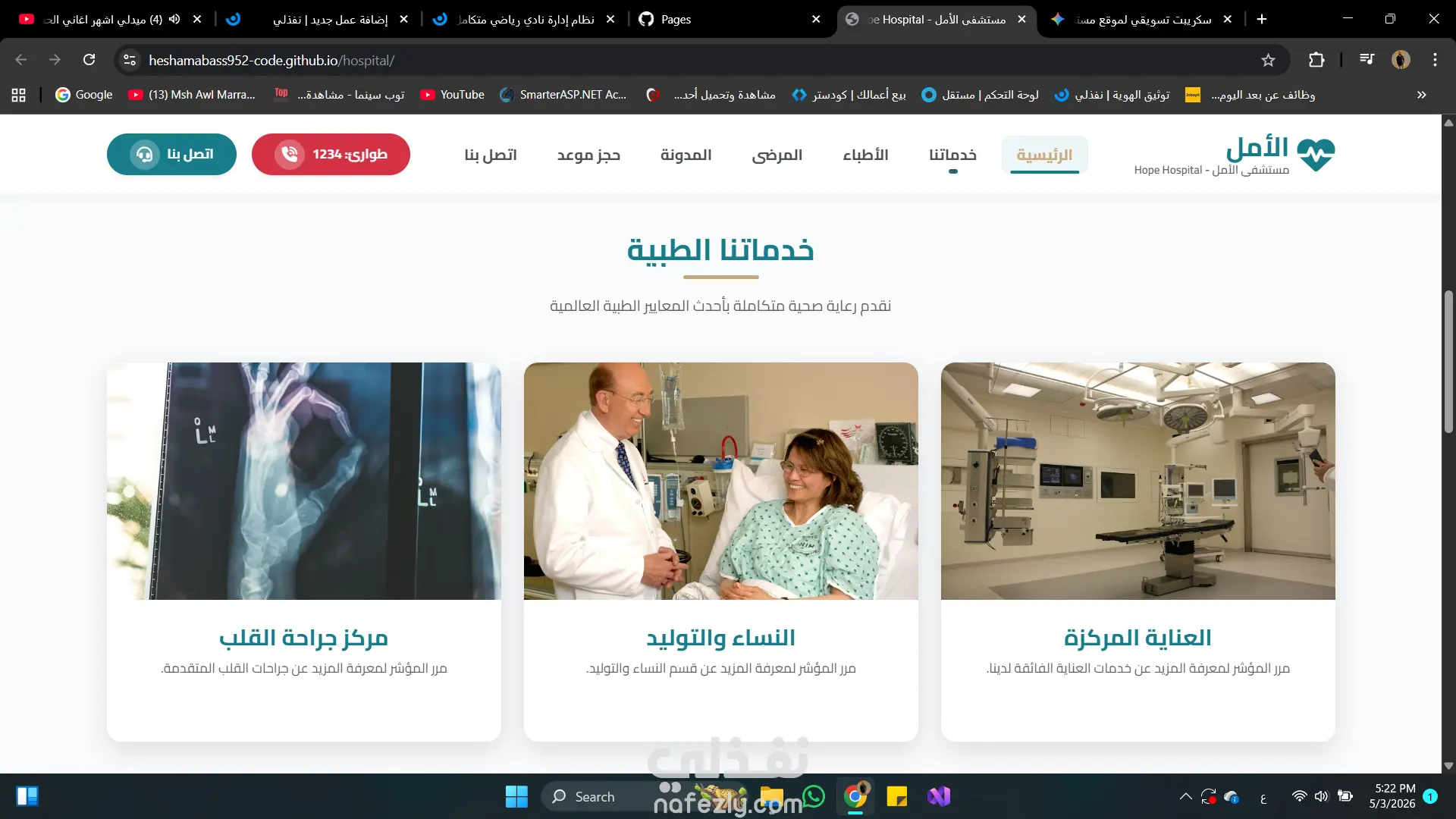
Task: Open a new browser tab
Action: 1262,19
